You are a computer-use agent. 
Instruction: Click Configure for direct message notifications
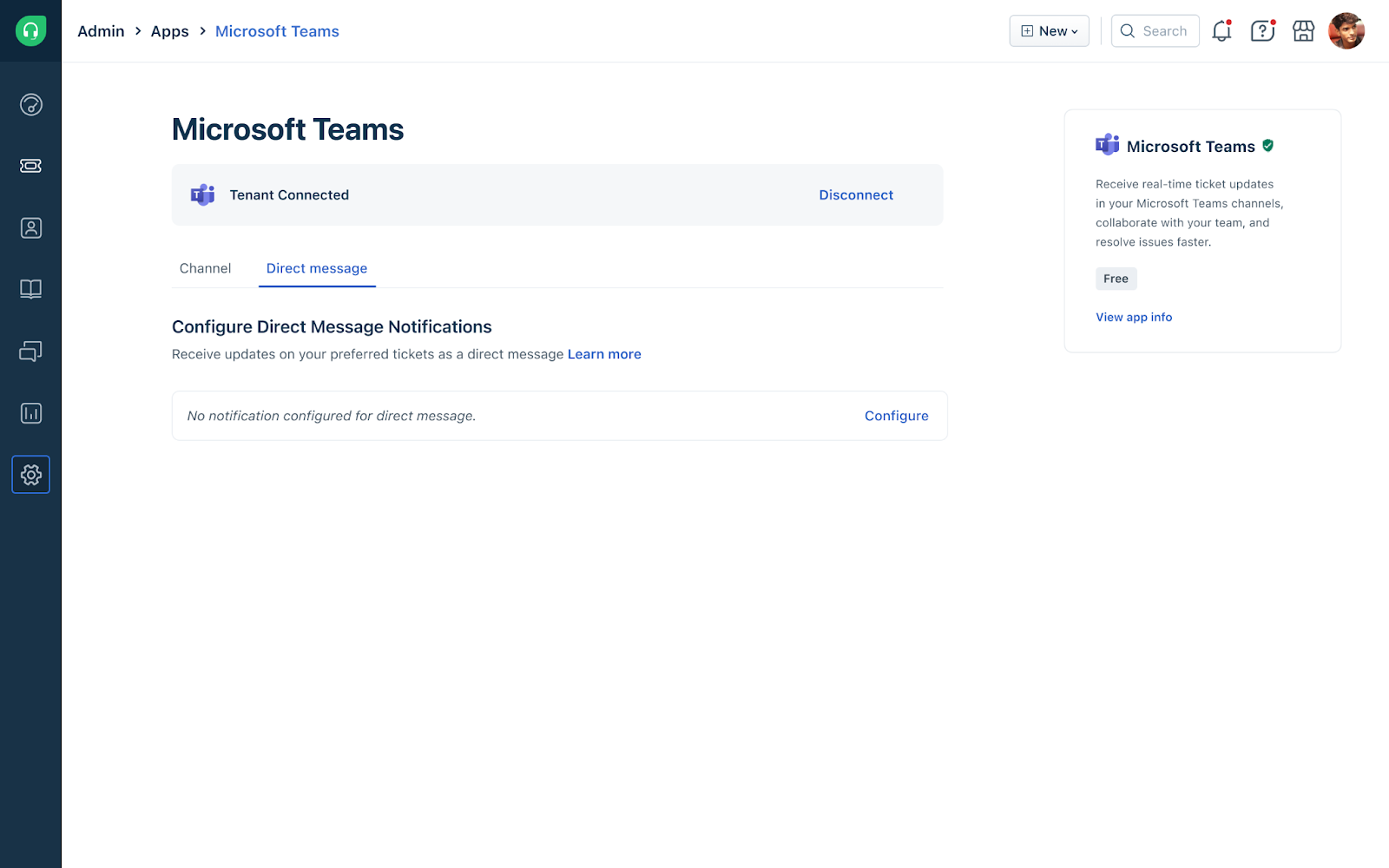(896, 416)
